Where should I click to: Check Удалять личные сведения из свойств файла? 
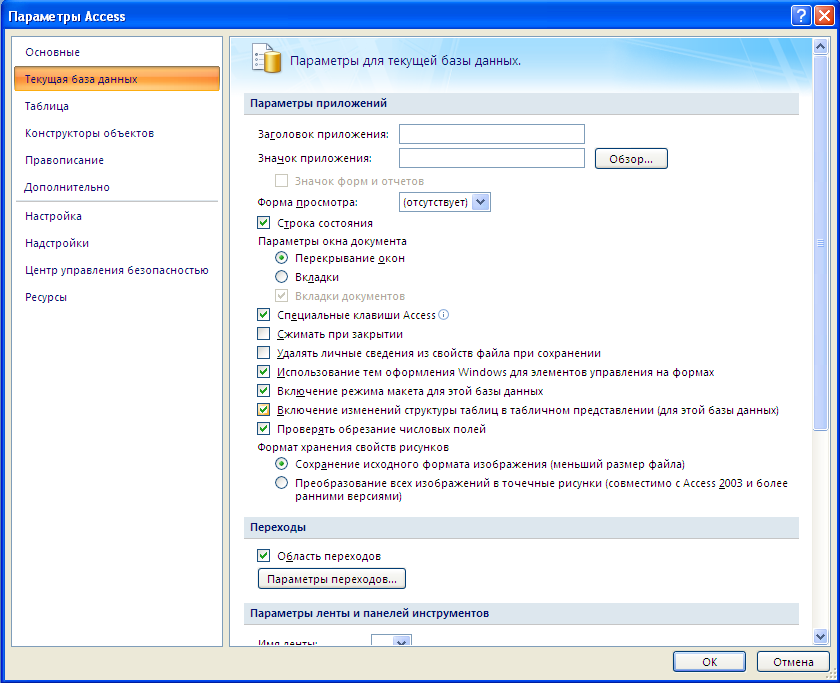(264, 352)
